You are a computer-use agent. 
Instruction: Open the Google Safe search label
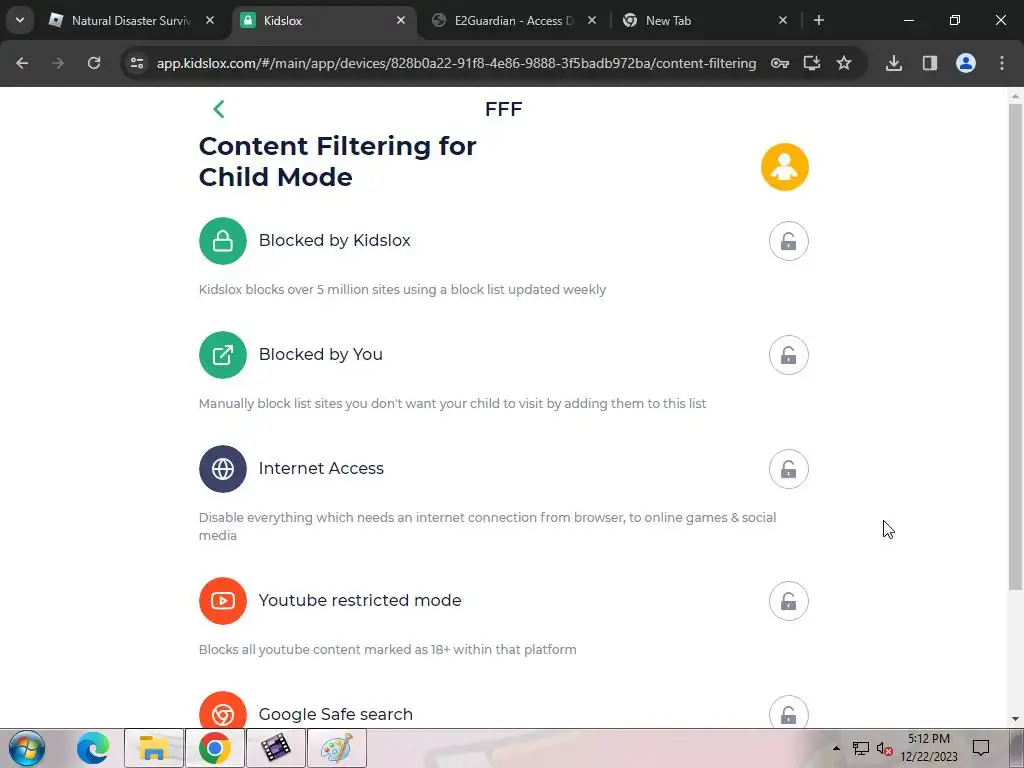pos(336,714)
